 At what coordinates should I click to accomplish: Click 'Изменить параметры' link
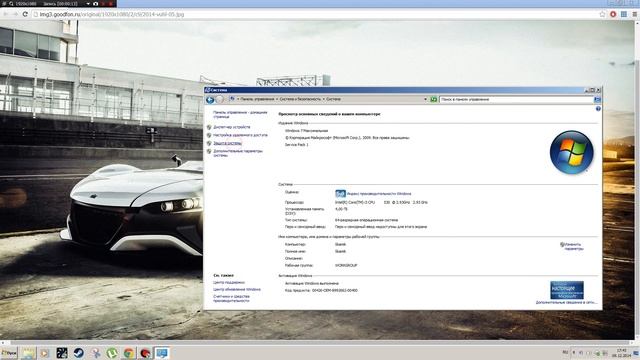(x=573, y=246)
